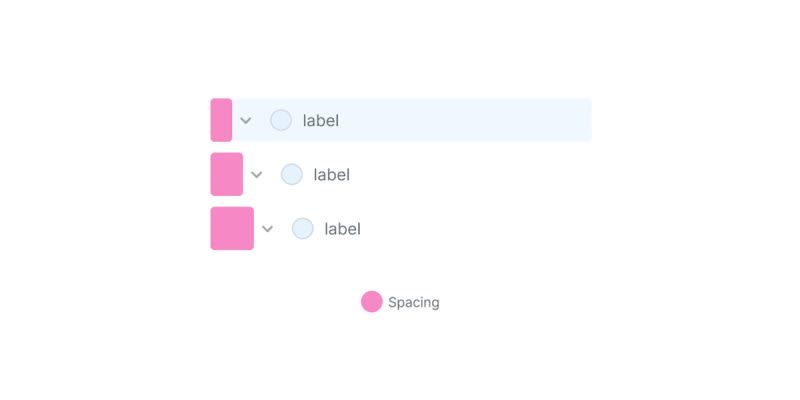
Task: Click the avatar circle beside the top label
Action: click(x=281, y=120)
